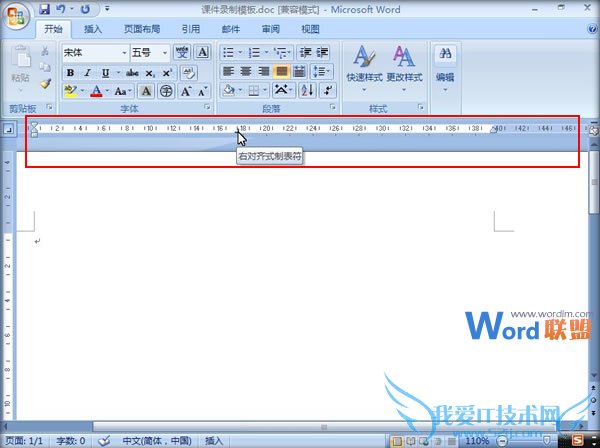
Task: Redo the last action
Action: coord(85,9)
